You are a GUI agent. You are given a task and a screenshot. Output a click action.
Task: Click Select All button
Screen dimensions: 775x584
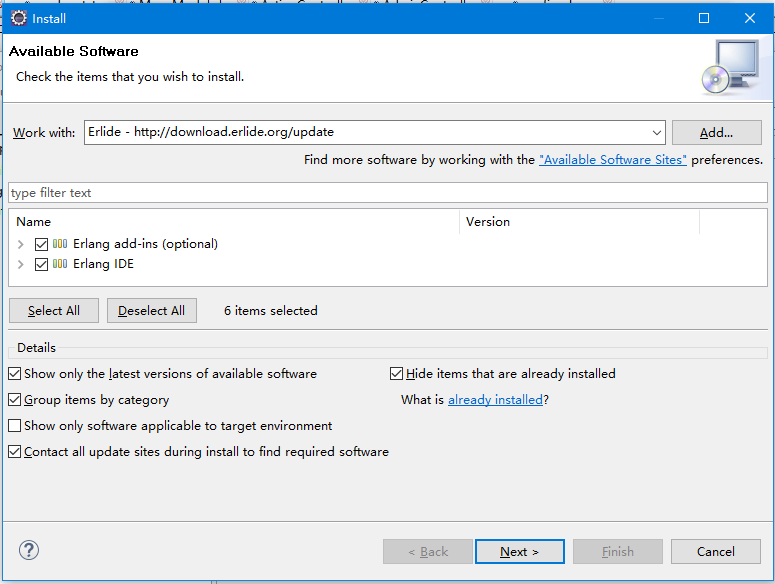pyautogui.click(x=54, y=310)
